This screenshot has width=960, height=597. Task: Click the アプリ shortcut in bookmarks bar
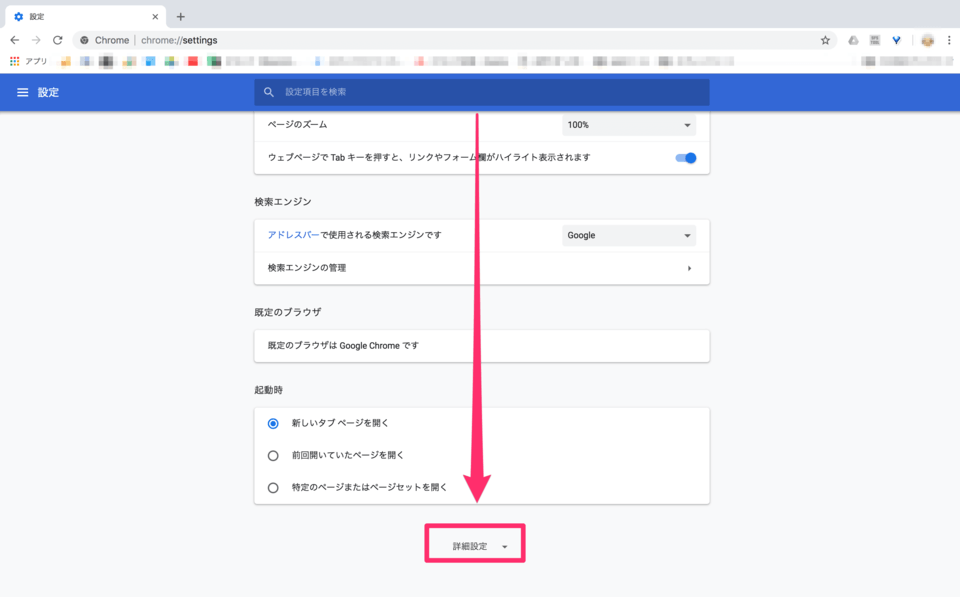coord(28,62)
